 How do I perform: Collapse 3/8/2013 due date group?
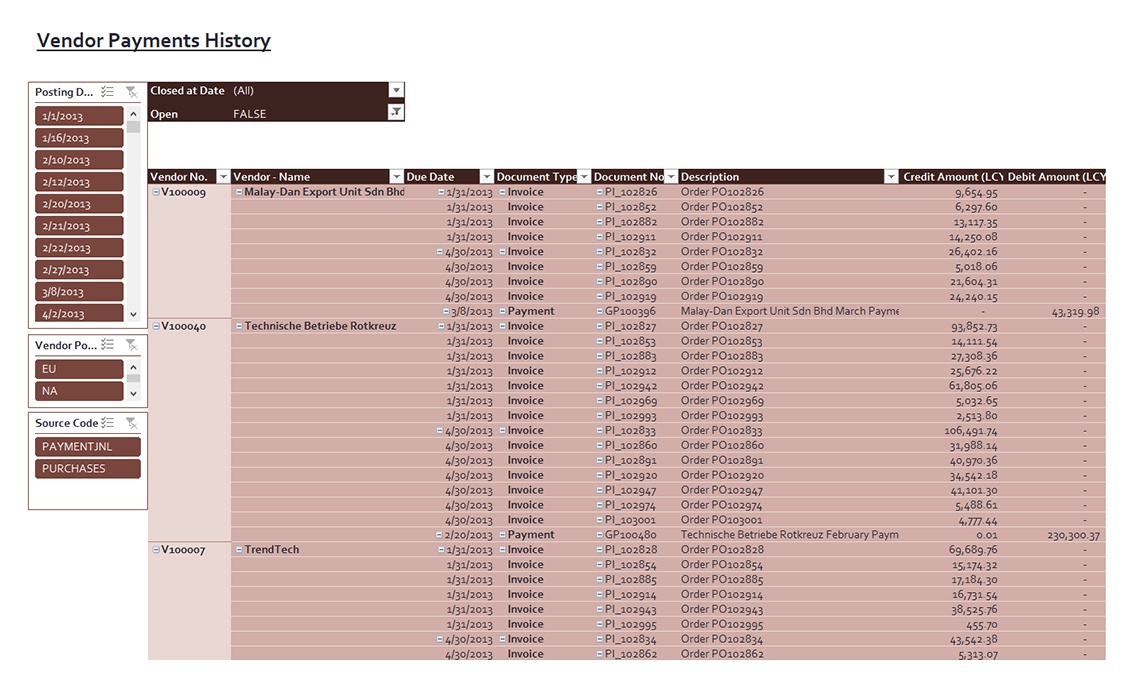446,311
